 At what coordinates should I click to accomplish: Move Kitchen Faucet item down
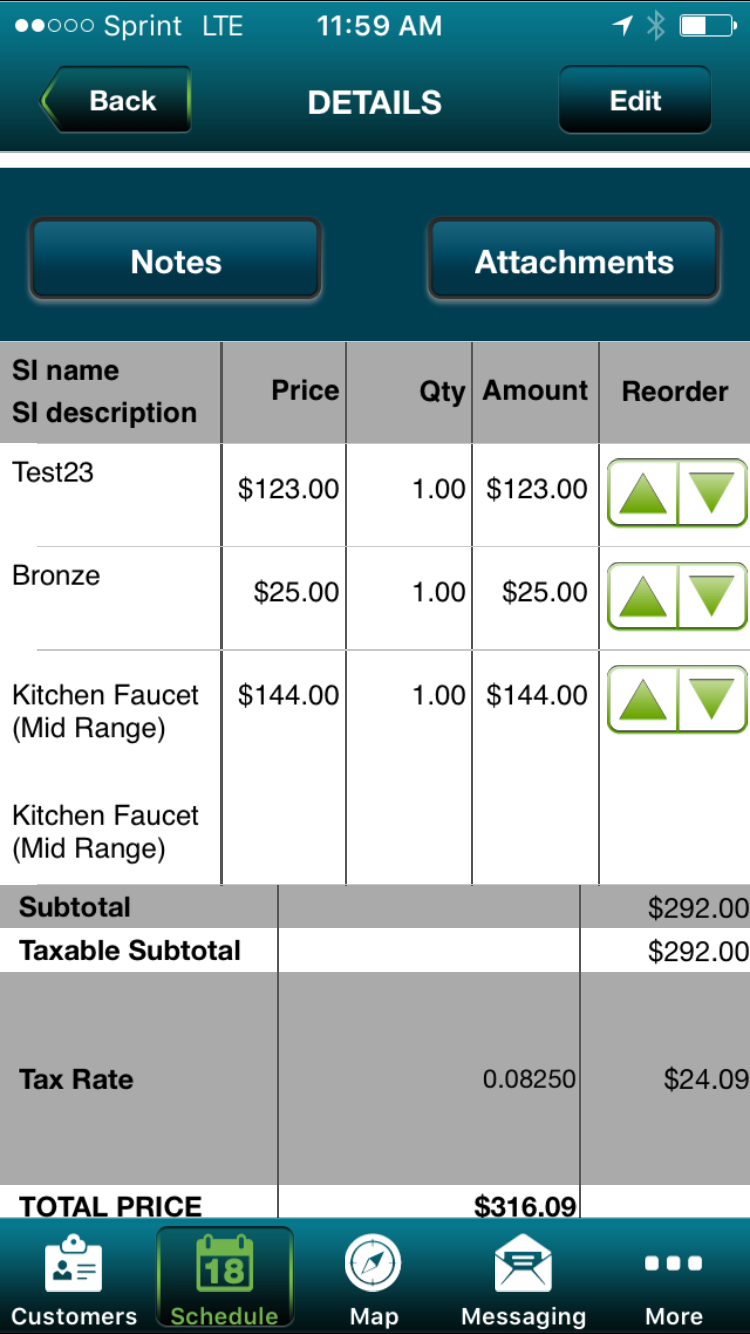coord(712,699)
